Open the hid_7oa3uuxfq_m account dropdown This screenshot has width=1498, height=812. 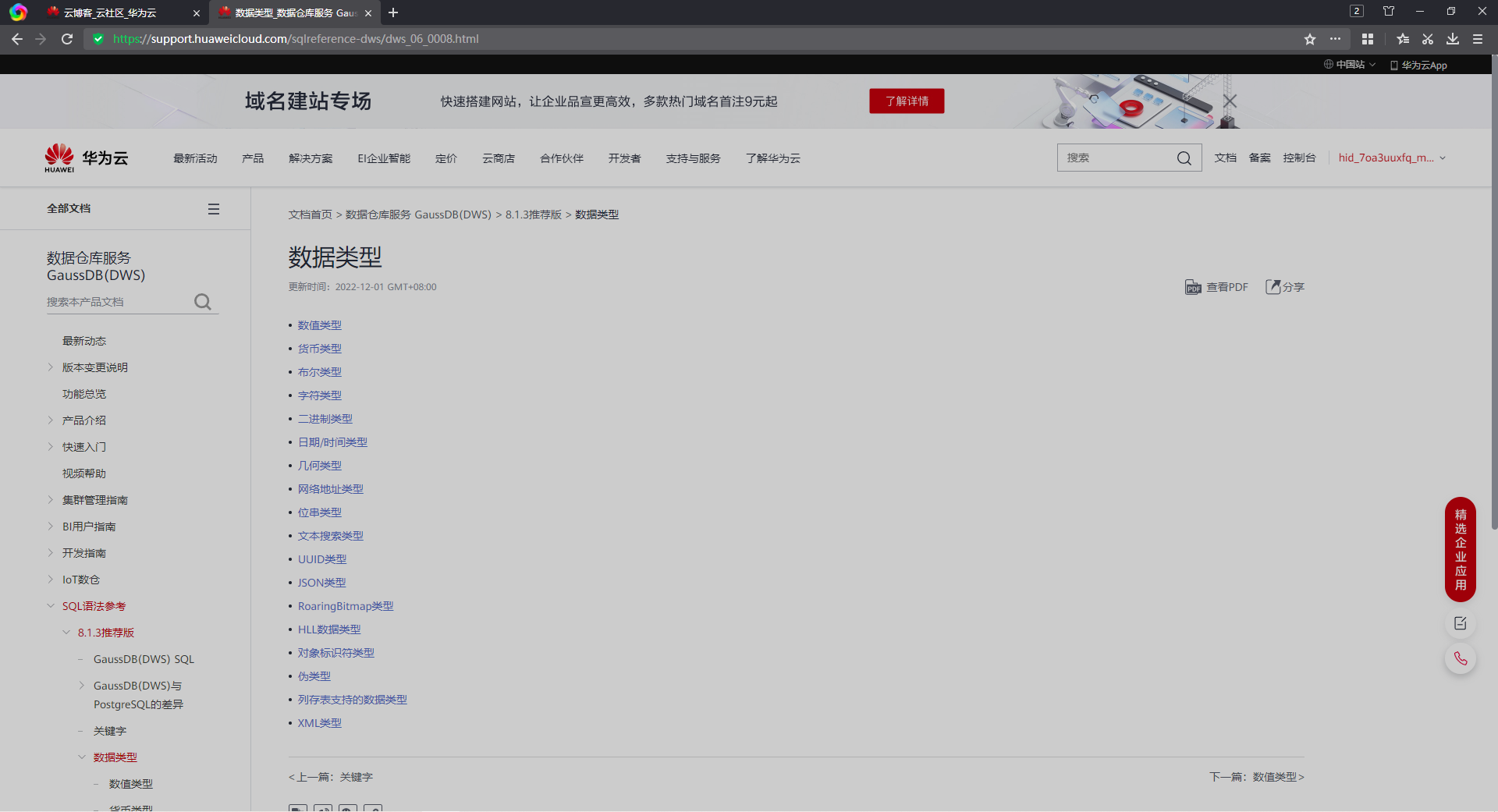tap(1393, 158)
